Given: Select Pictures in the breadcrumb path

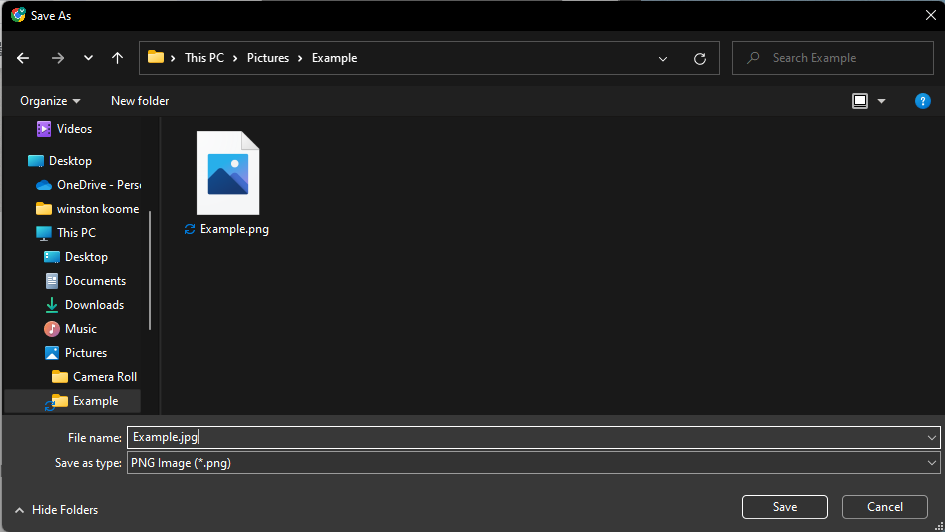Looking at the screenshot, I should [268, 58].
